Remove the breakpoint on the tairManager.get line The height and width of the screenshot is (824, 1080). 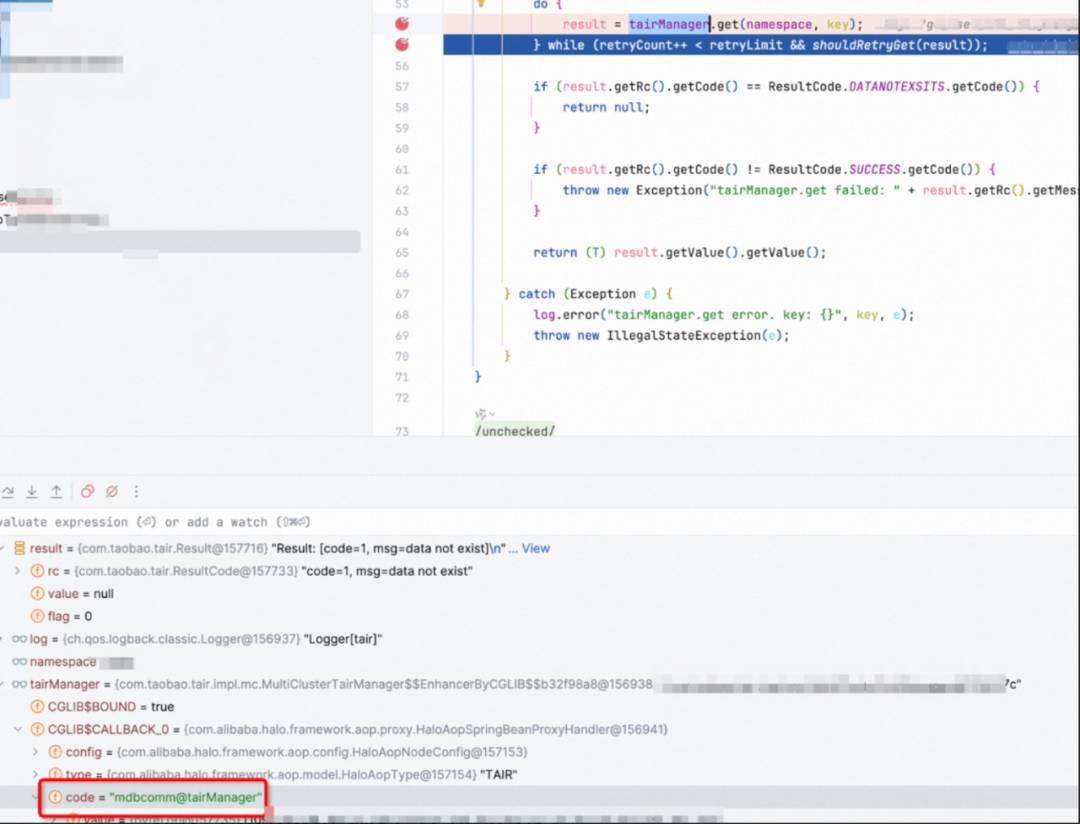tap(402, 24)
